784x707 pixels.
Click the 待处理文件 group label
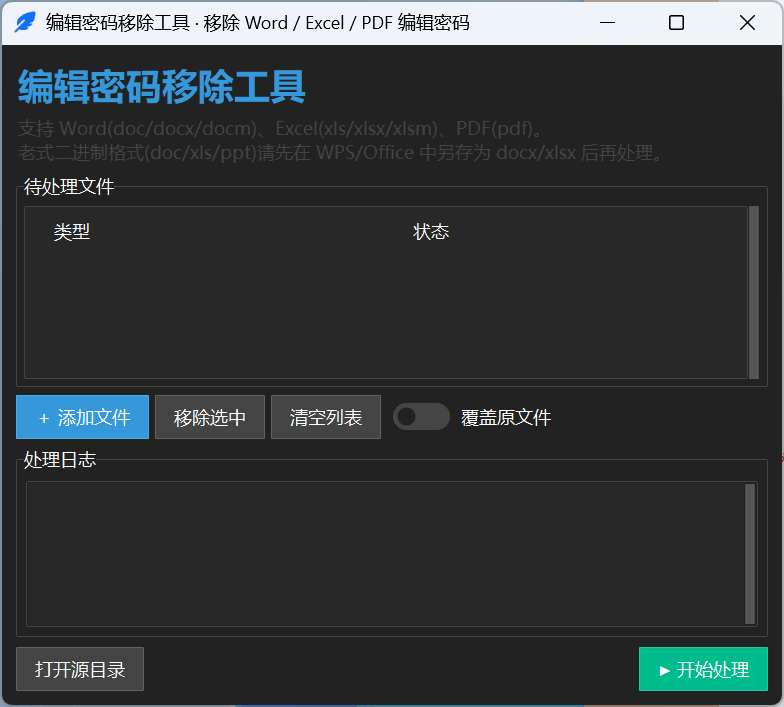69,187
